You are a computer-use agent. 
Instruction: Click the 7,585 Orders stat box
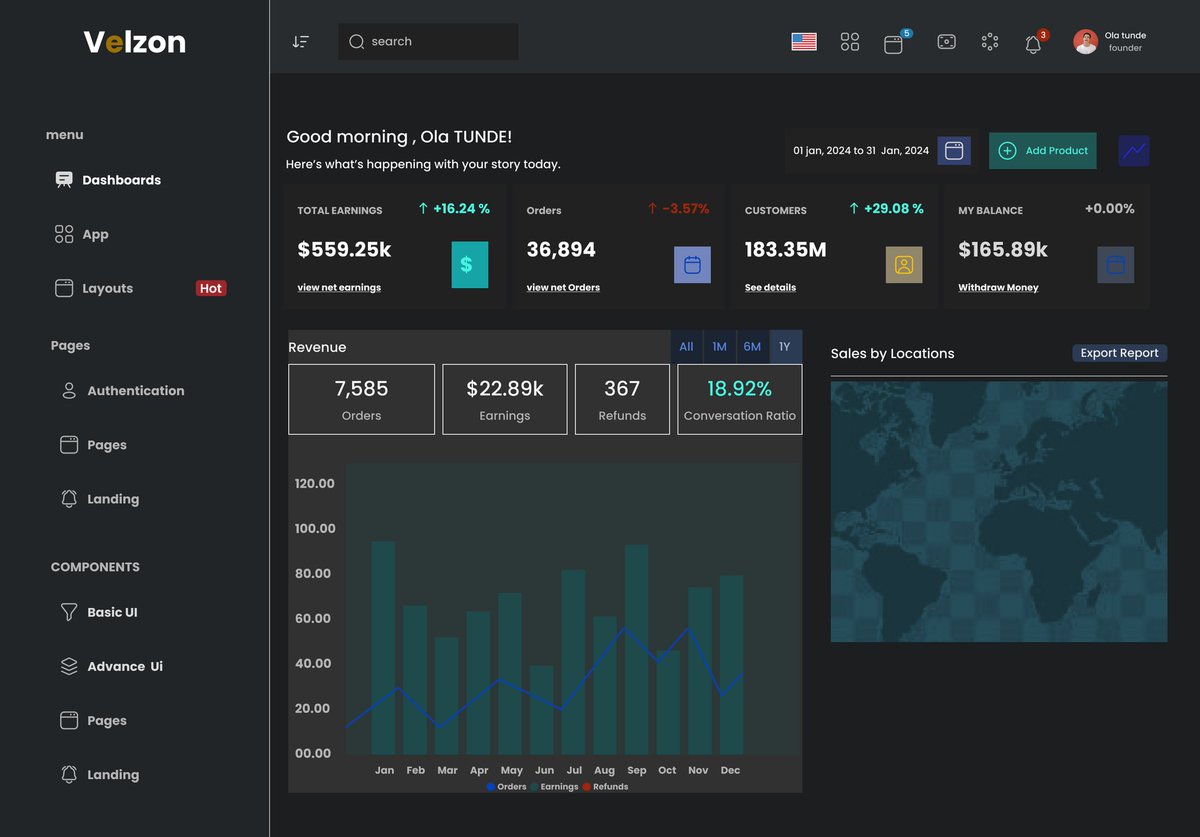(361, 399)
